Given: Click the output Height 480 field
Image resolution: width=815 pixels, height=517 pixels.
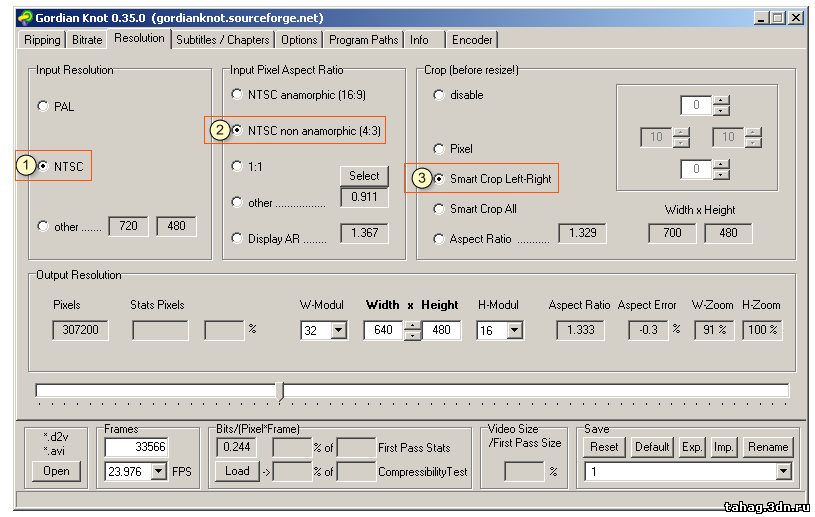Looking at the screenshot, I should coord(441,330).
